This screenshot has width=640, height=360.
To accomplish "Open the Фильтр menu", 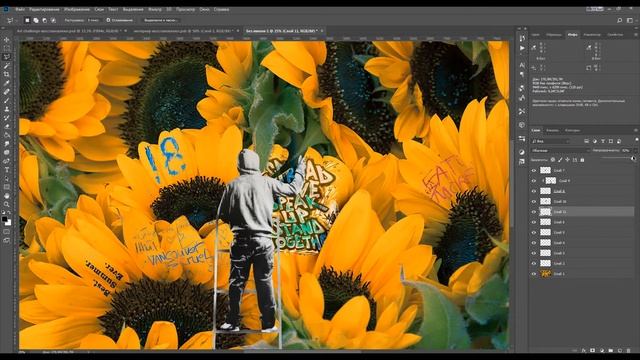I will 155,9.
